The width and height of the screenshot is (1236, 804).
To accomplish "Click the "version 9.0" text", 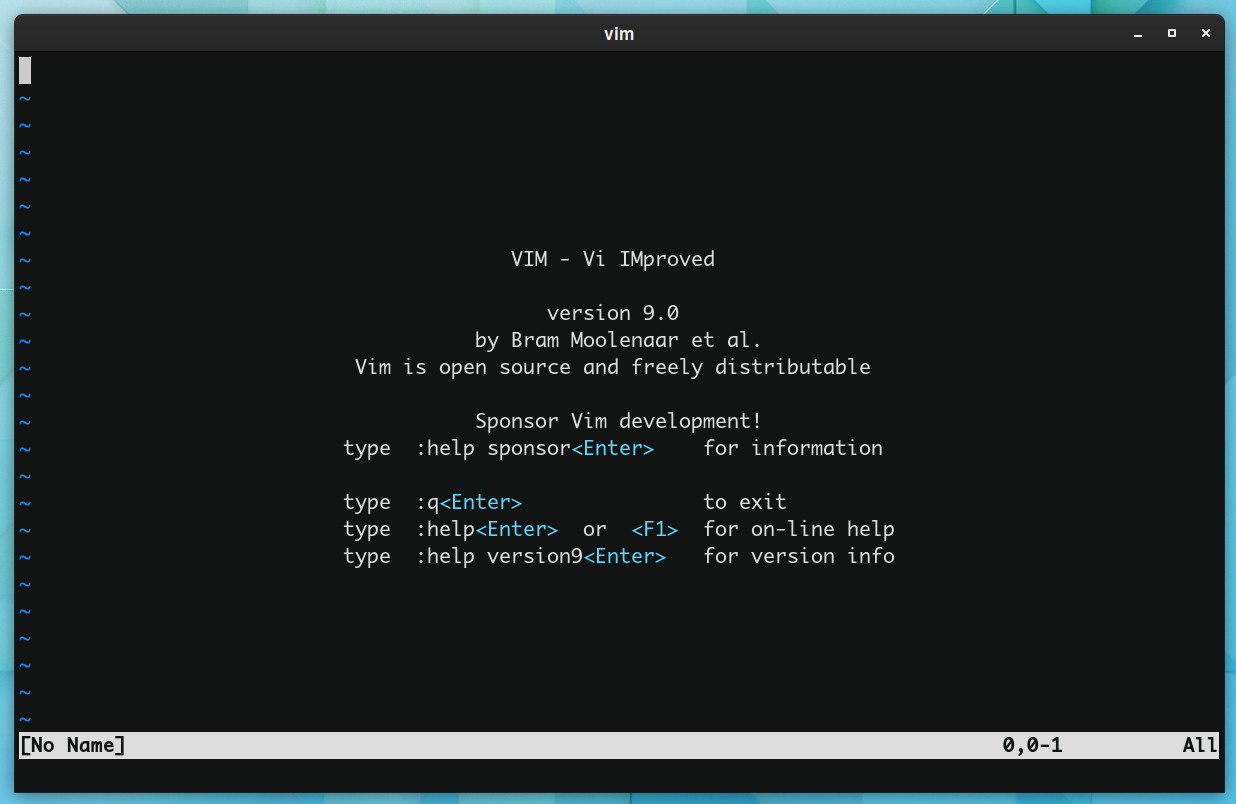I will tap(613, 313).
